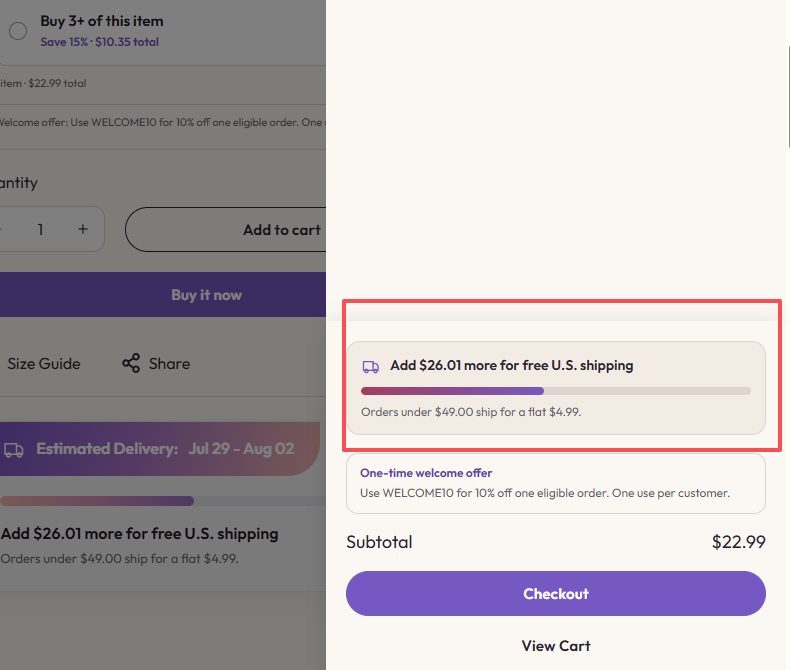Click the quantity field showing 1

coord(40,229)
